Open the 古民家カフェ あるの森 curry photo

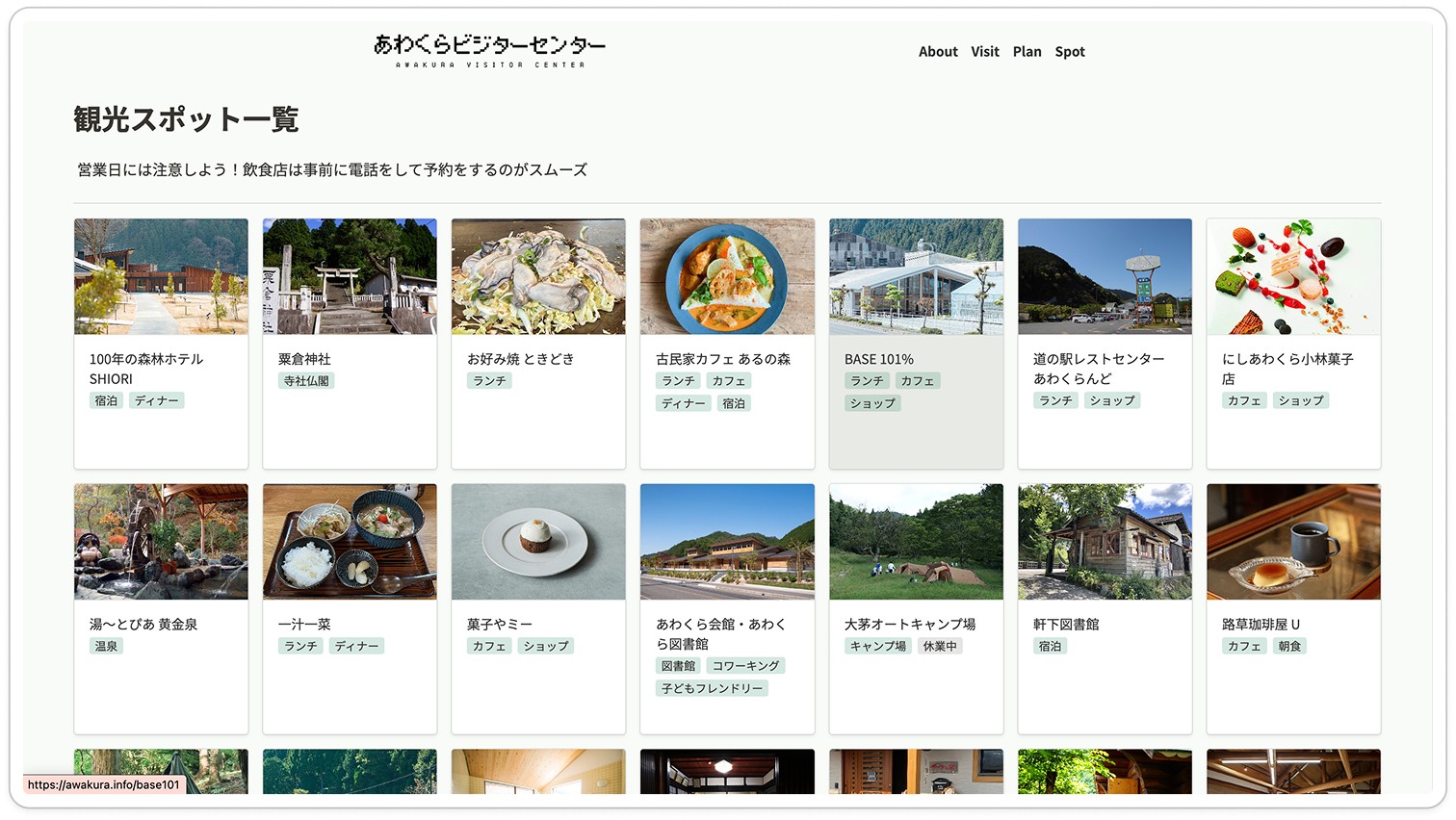tap(727, 276)
